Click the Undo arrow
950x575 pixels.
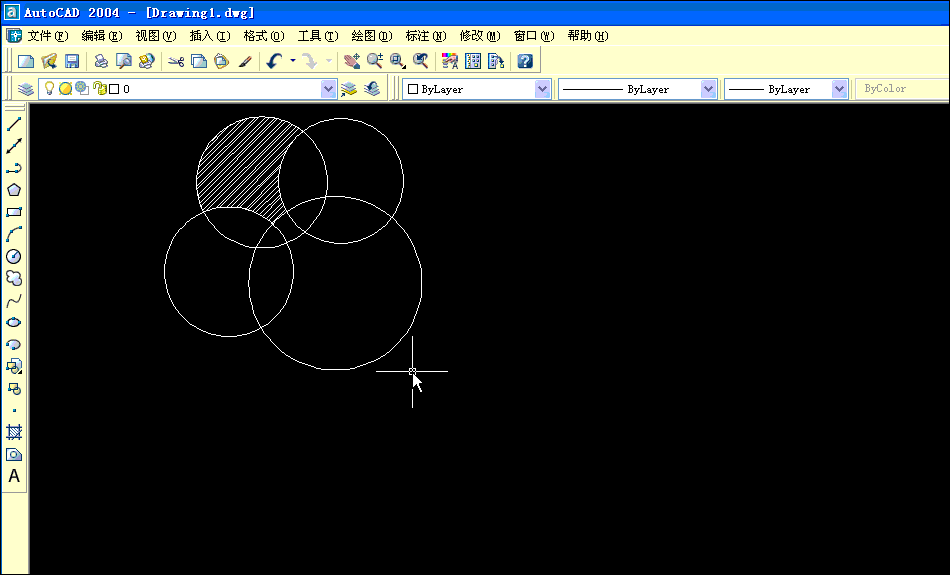[274, 61]
